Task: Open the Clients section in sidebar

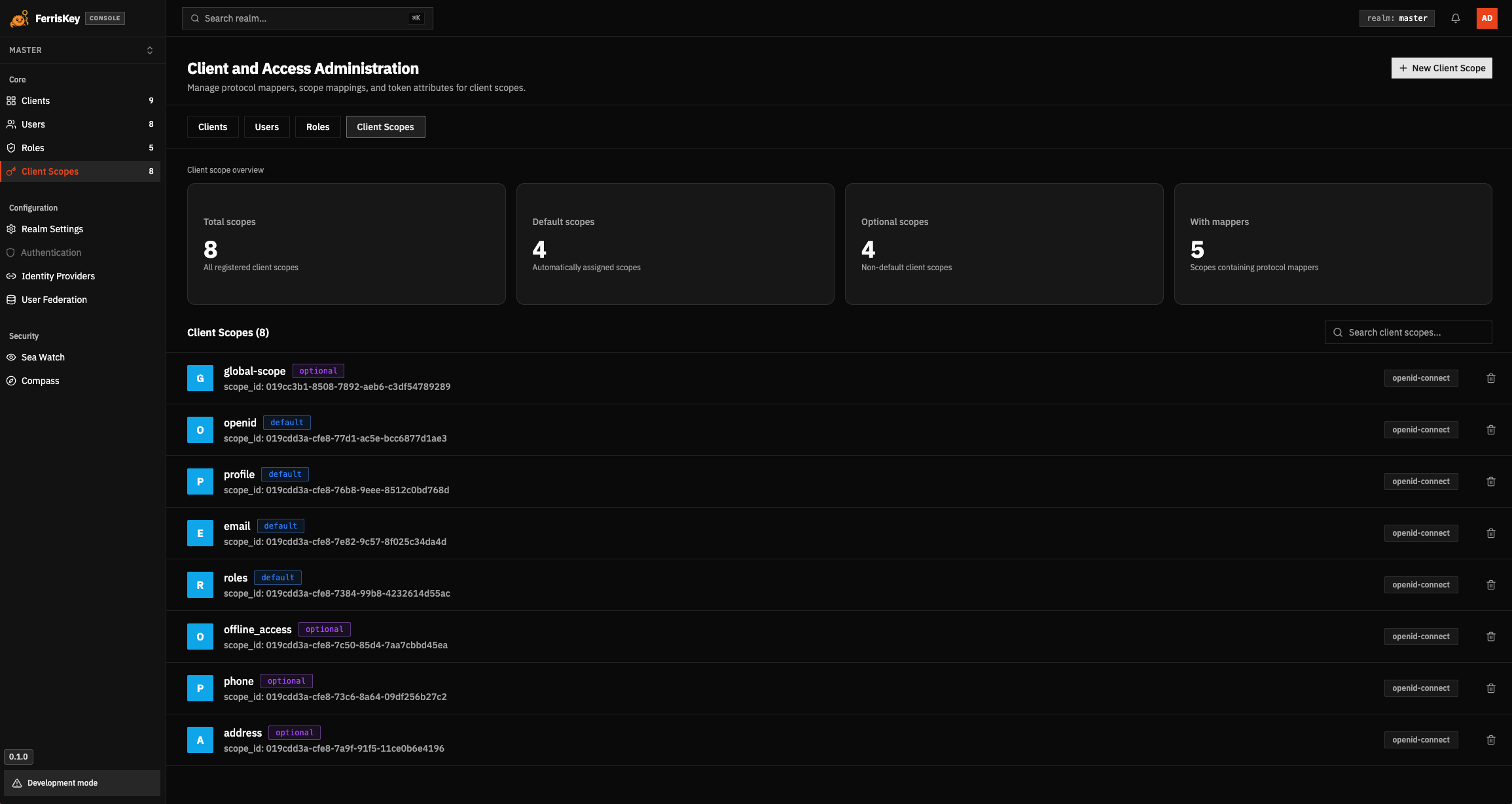Action: 35,101
